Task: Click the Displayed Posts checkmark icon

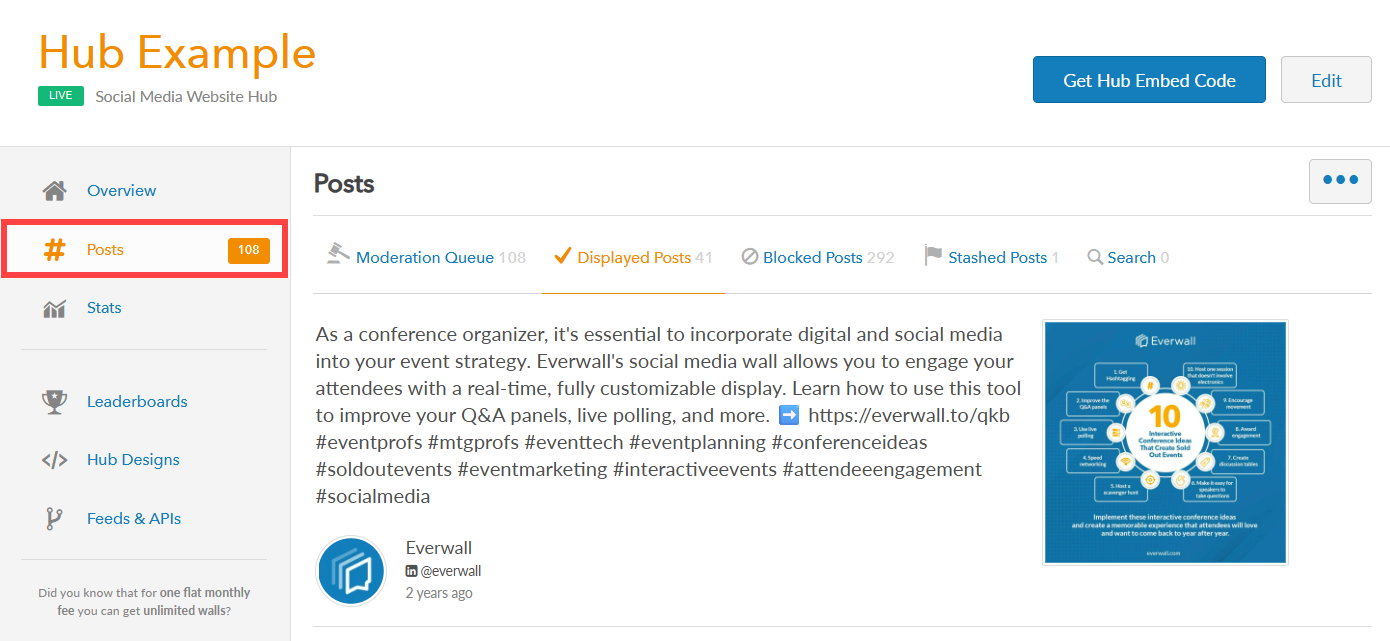Action: click(562, 256)
